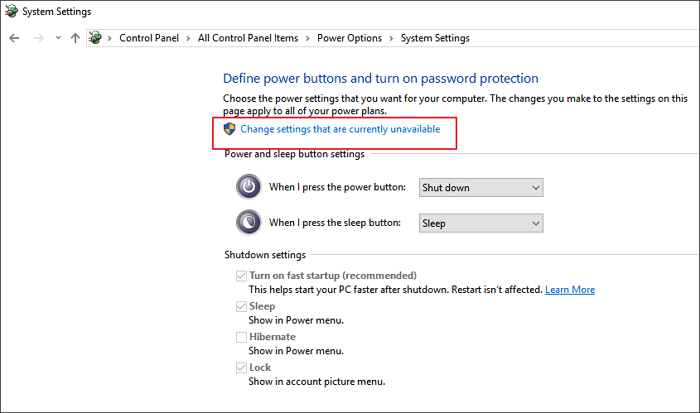Click the Control Panel address bar icon
Viewport: 700px width, 413px height.
coord(96,38)
